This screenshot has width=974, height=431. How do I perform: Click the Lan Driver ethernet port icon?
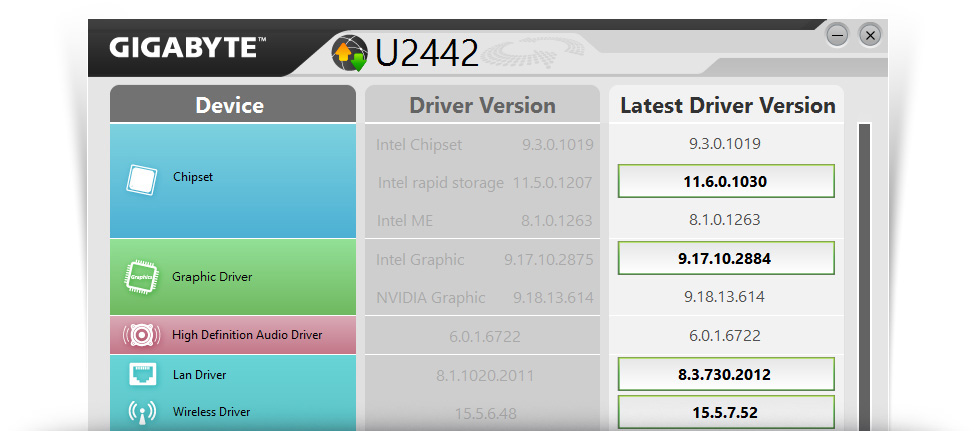click(x=142, y=374)
